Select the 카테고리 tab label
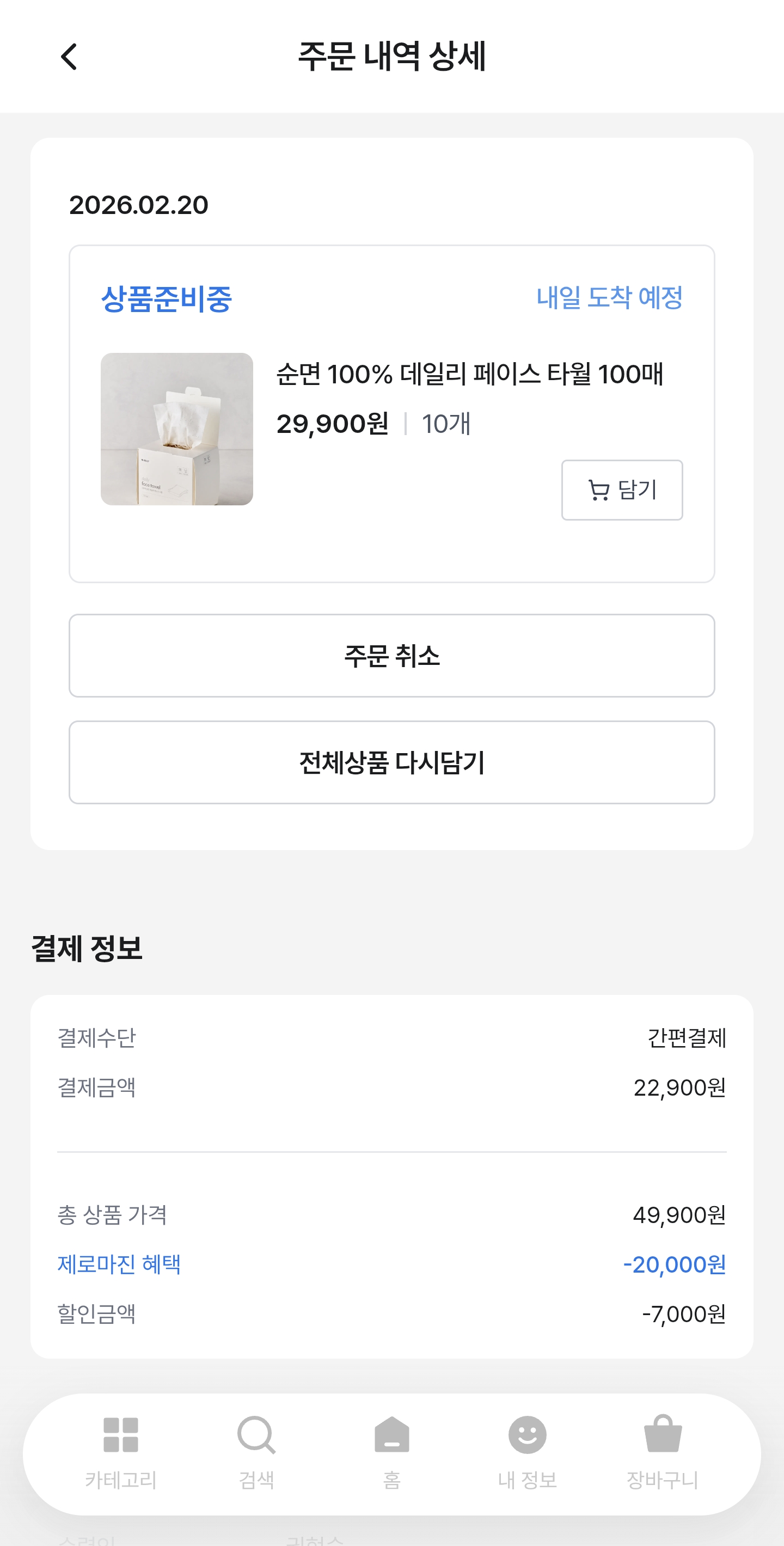 click(x=120, y=1480)
